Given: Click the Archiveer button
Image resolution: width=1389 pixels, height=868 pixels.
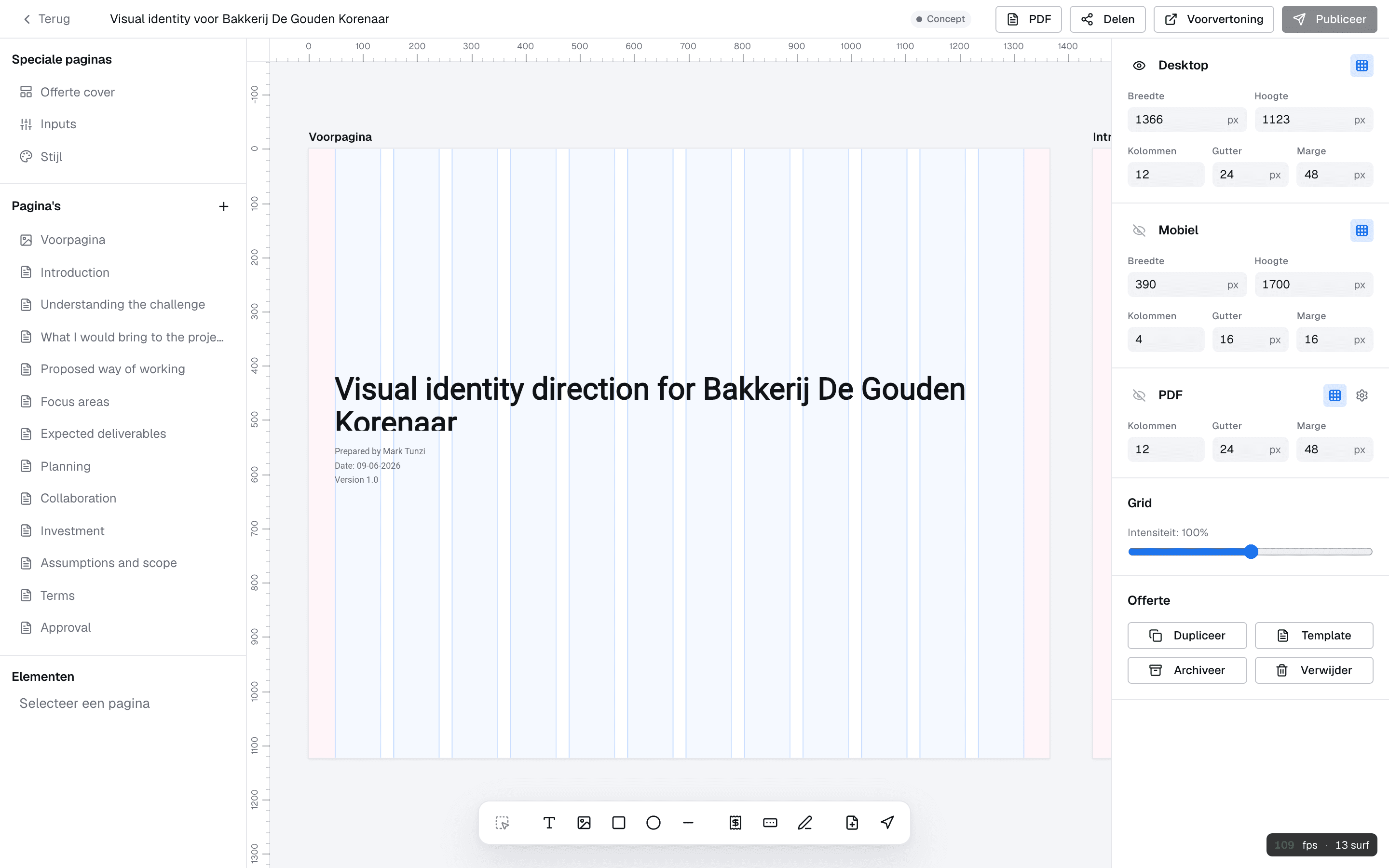Looking at the screenshot, I should [1186, 670].
